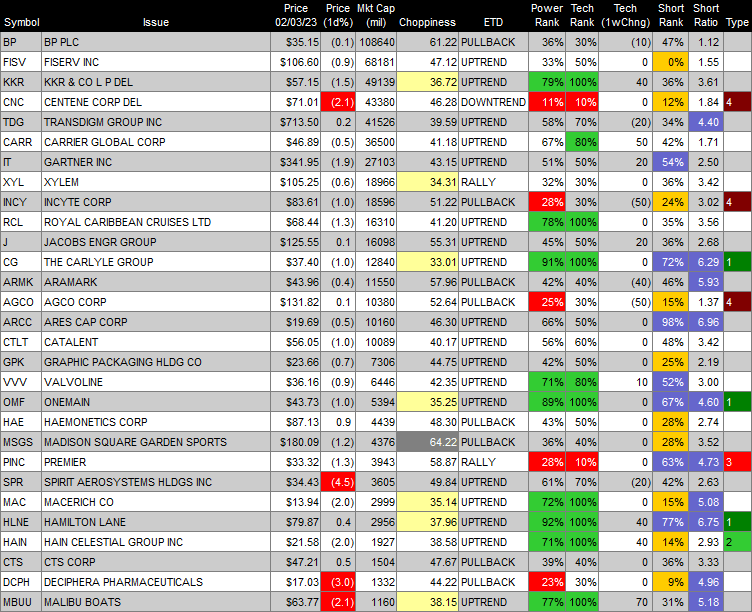Click CNC ETD value DOWNTREND
752x612 pixels.
pyautogui.click(x=494, y=102)
